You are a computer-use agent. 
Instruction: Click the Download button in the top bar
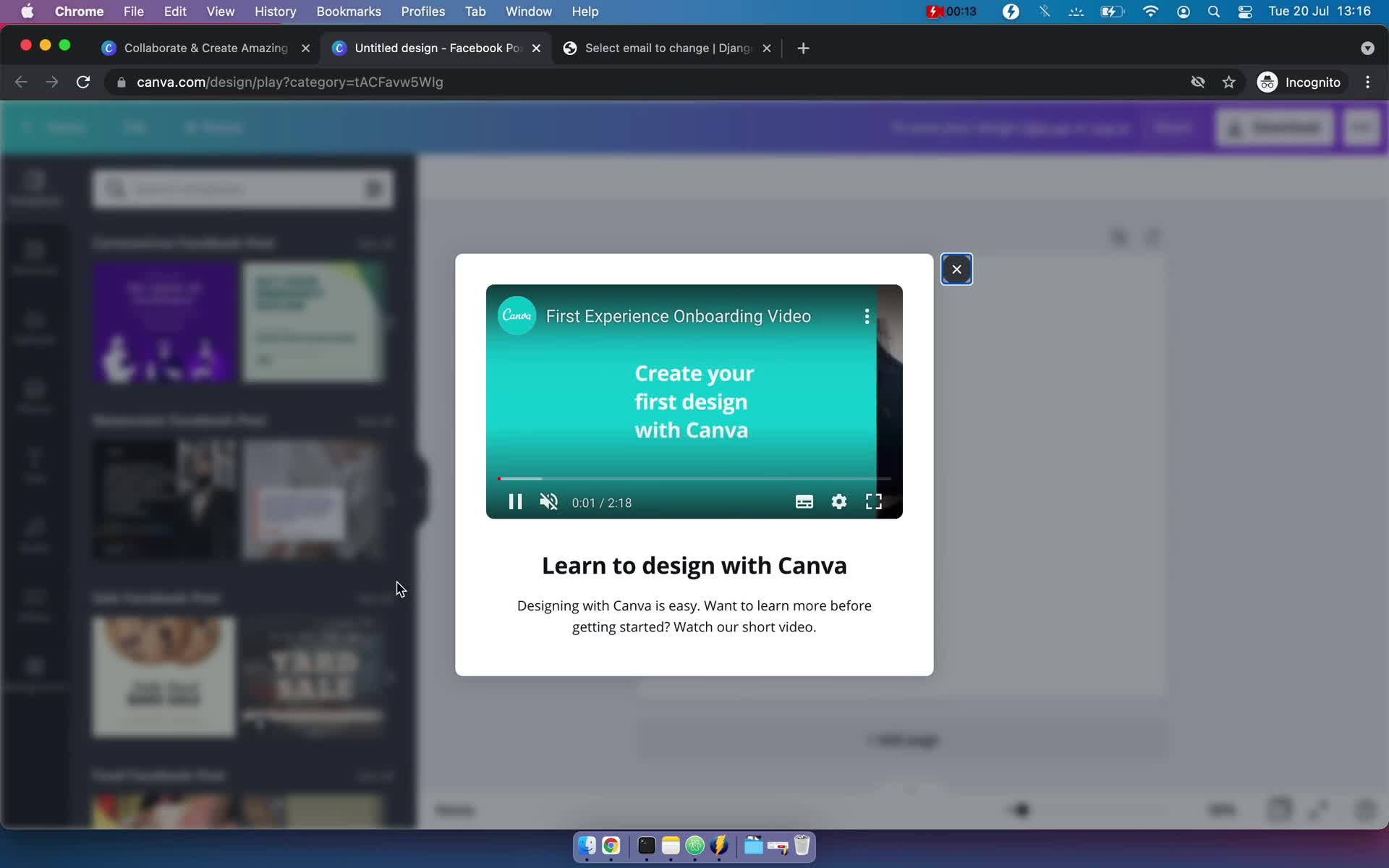[1274, 127]
